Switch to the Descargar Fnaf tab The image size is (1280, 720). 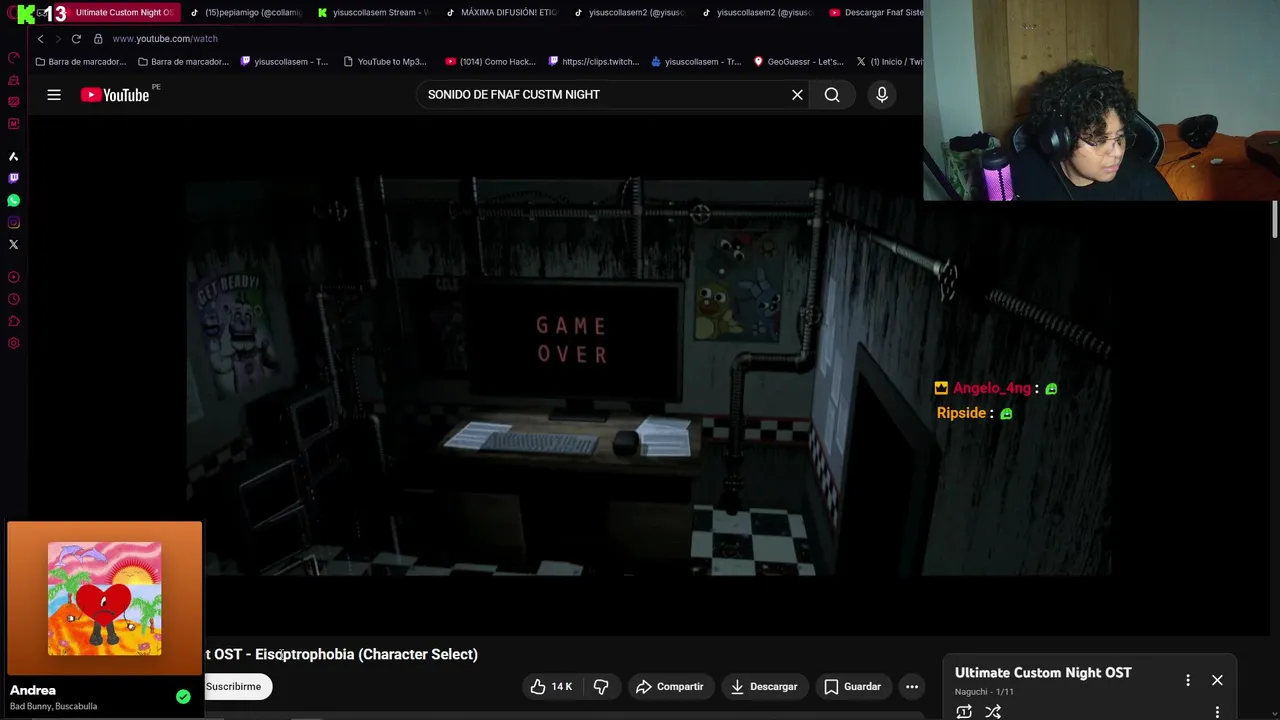pos(876,12)
